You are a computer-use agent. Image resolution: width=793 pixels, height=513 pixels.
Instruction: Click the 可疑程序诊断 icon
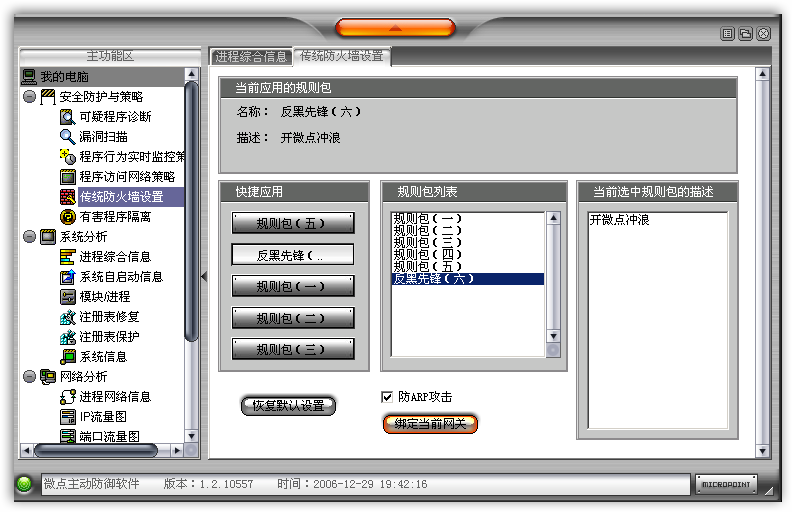point(67,116)
